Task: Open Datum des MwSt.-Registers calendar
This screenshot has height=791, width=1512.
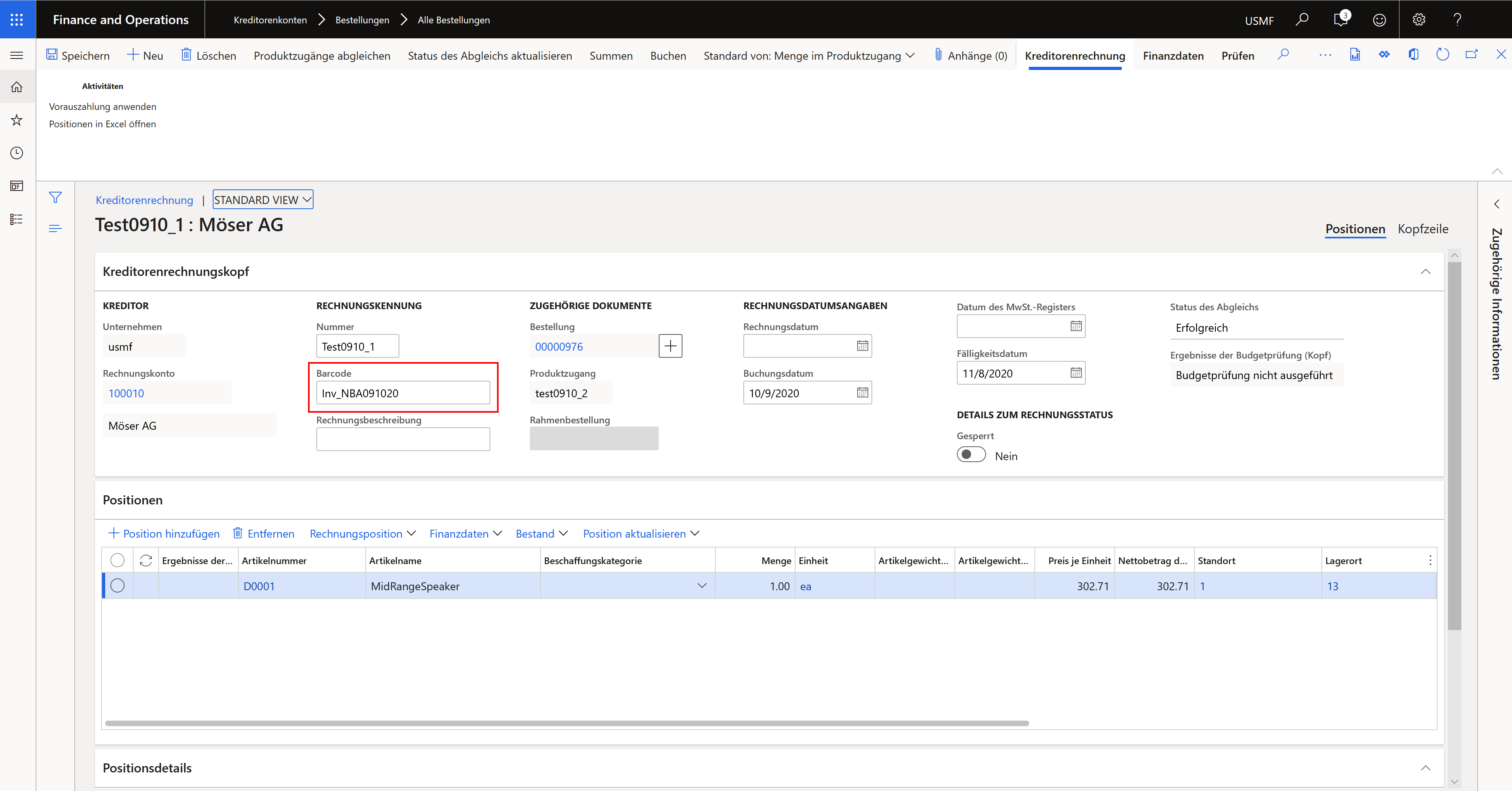Action: click(1076, 326)
